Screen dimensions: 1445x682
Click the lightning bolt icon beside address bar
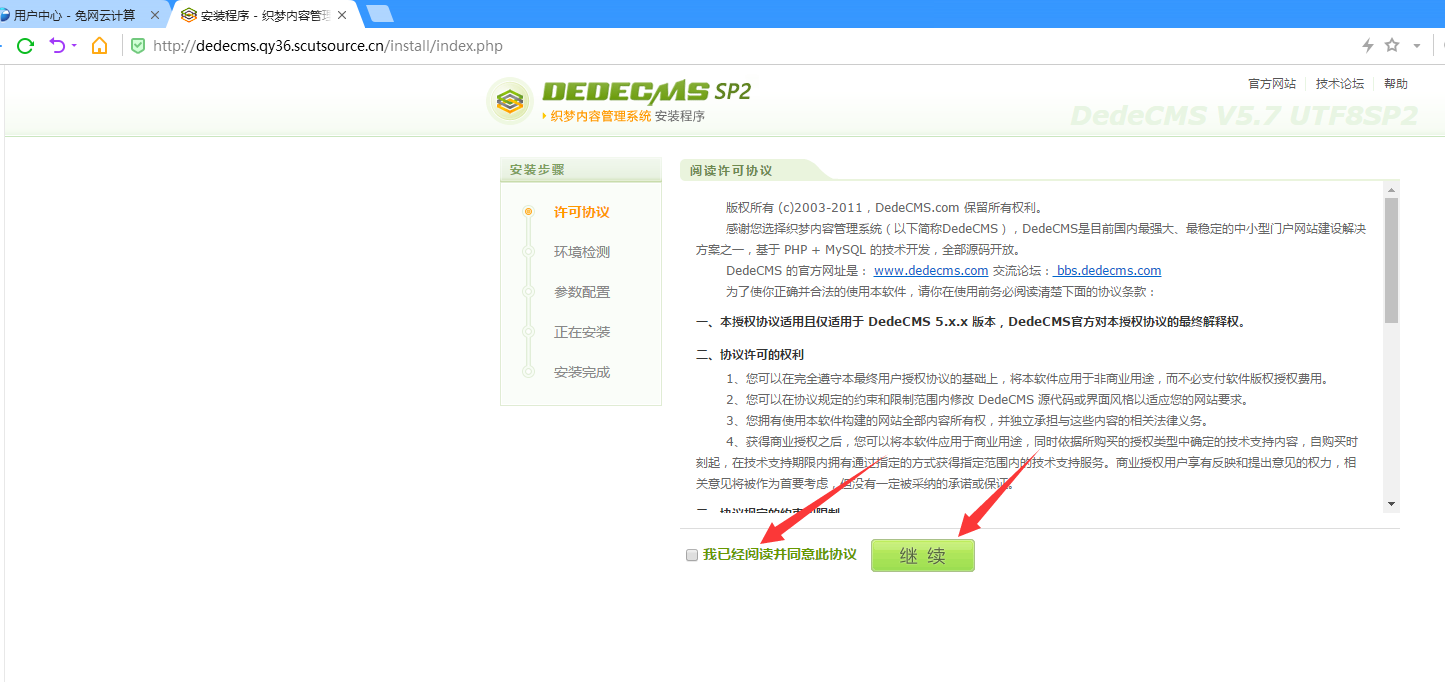(x=1368, y=45)
